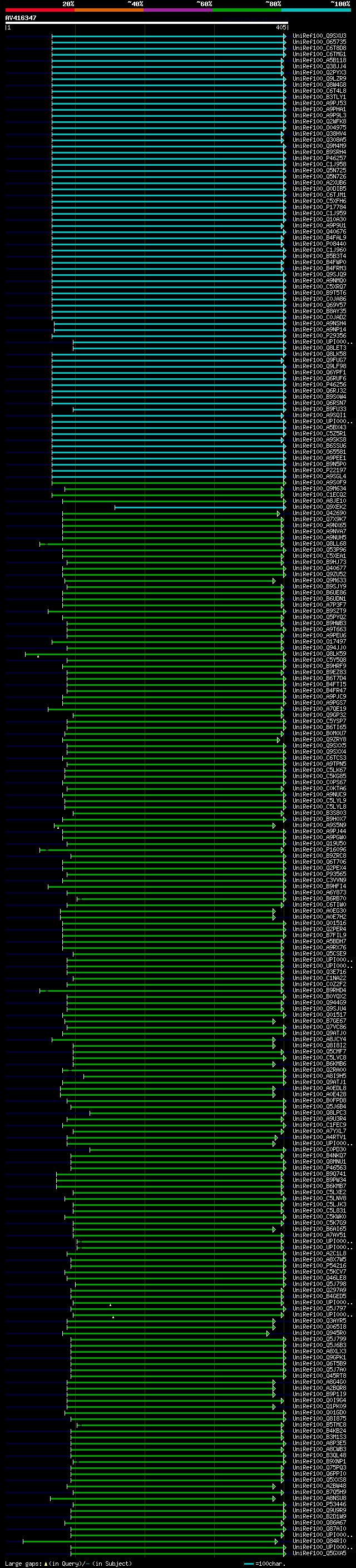Select label UniRef100_Q8LL68

319,544
